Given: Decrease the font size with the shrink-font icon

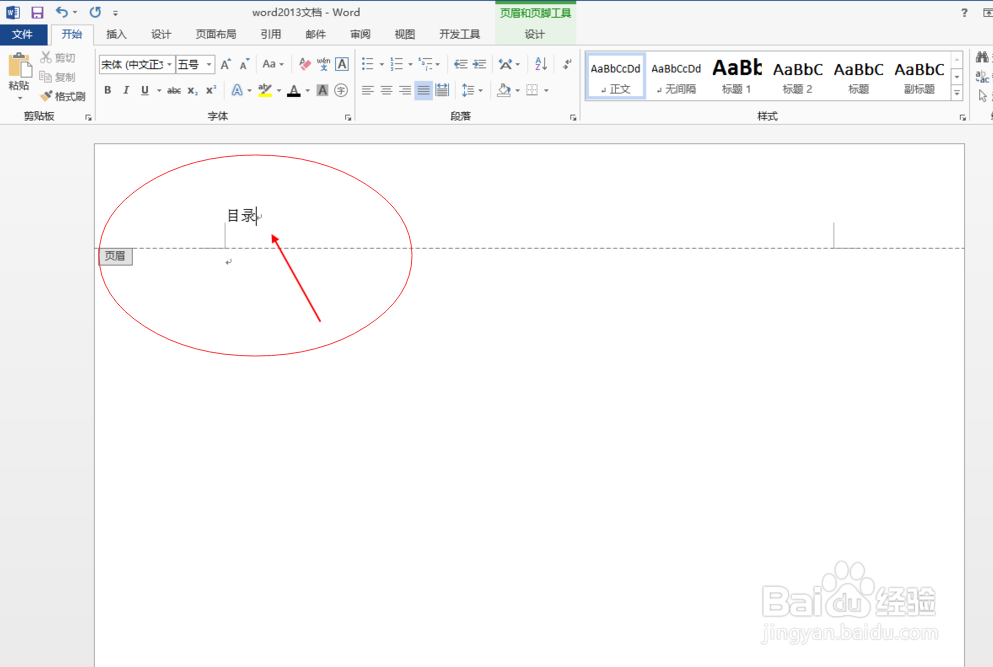Looking at the screenshot, I should click(244, 64).
